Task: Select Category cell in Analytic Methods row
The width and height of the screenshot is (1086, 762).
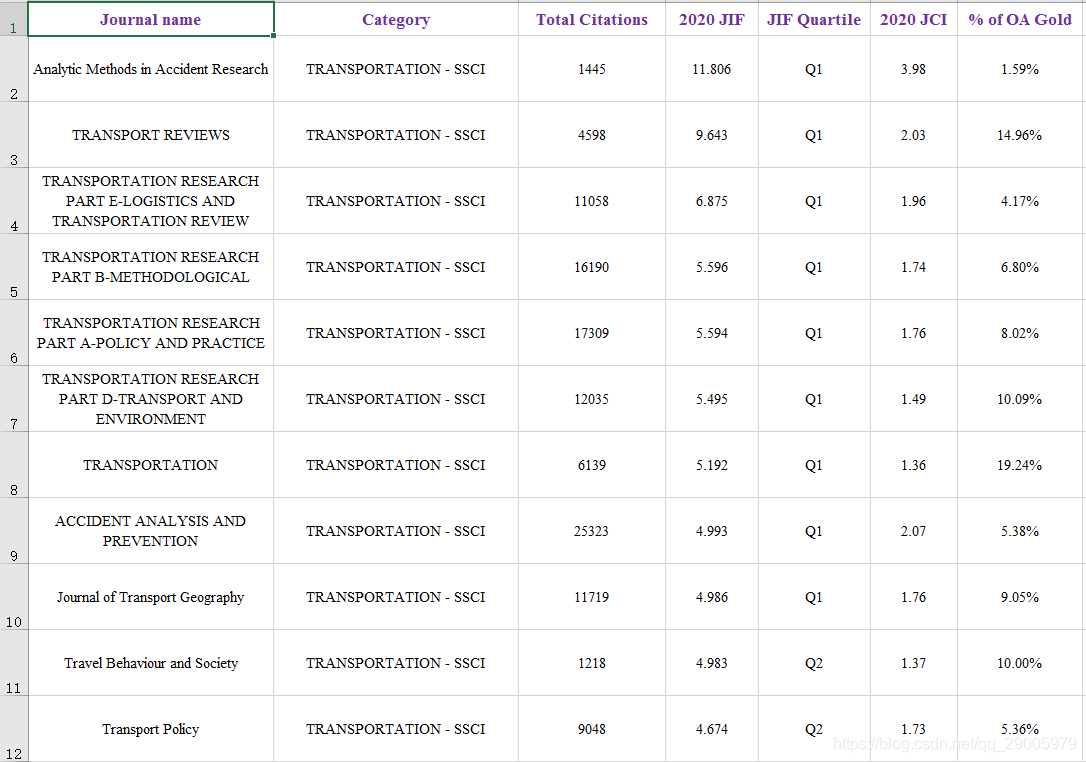Action: (x=395, y=69)
